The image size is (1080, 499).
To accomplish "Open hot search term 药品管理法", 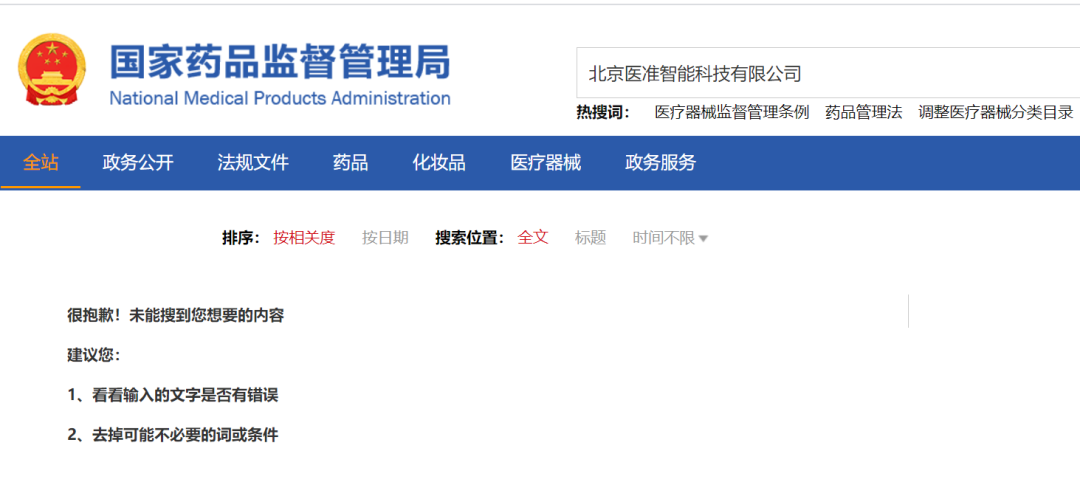I will coord(864,113).
